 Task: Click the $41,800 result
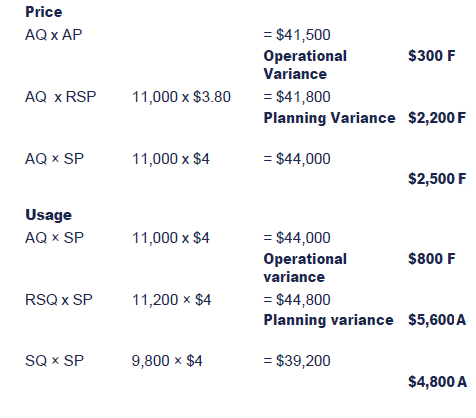[x=297, y=97]
